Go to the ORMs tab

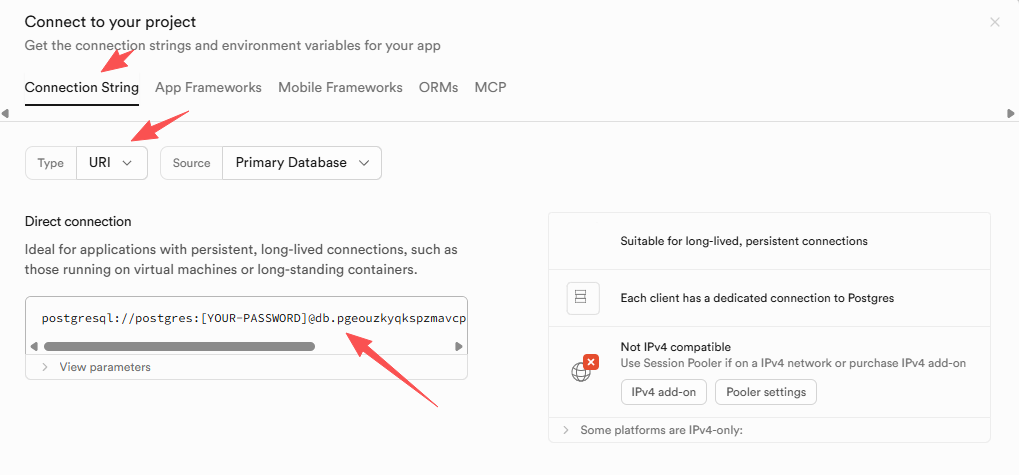[x=438, y=88]
